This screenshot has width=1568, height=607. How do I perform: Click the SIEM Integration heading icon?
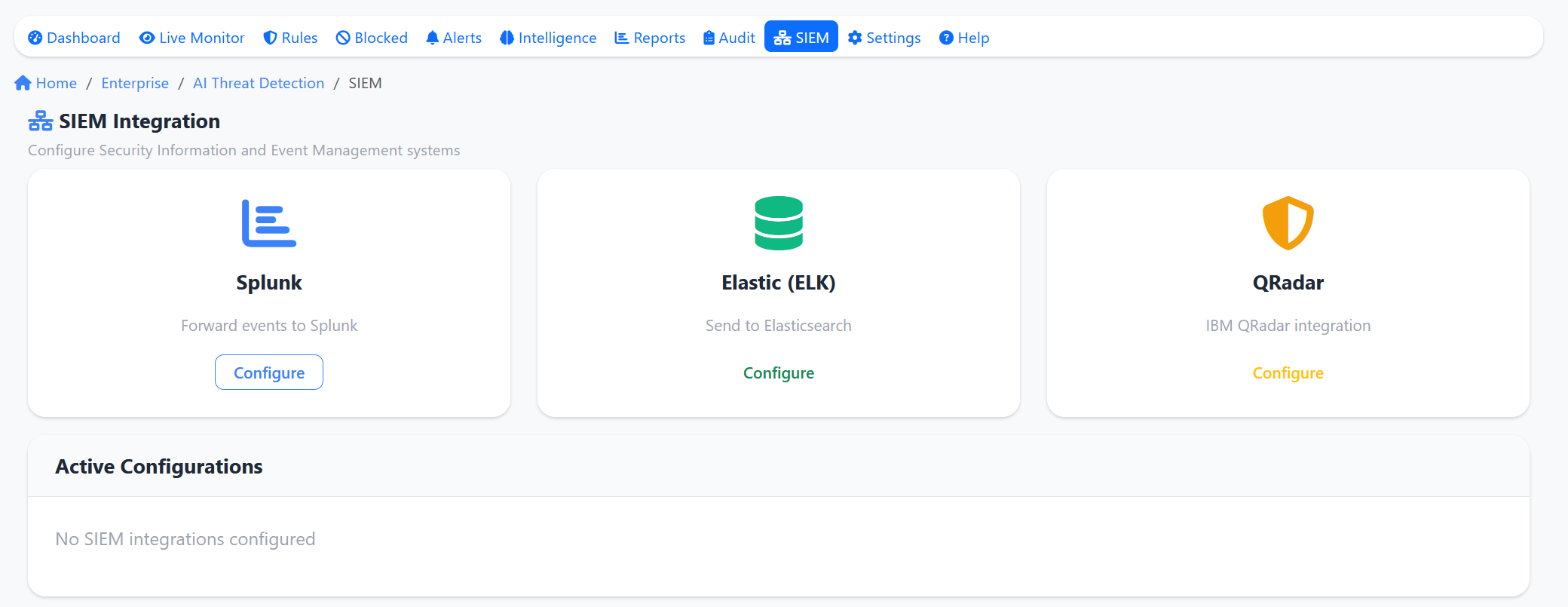click(41, 121)
